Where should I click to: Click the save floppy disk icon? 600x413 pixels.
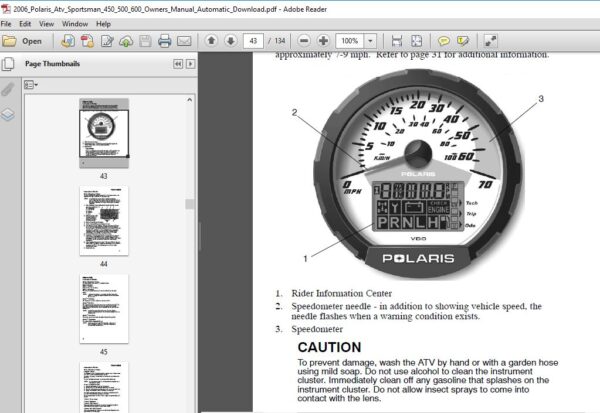pyautogui.click(x=145, y=41)
